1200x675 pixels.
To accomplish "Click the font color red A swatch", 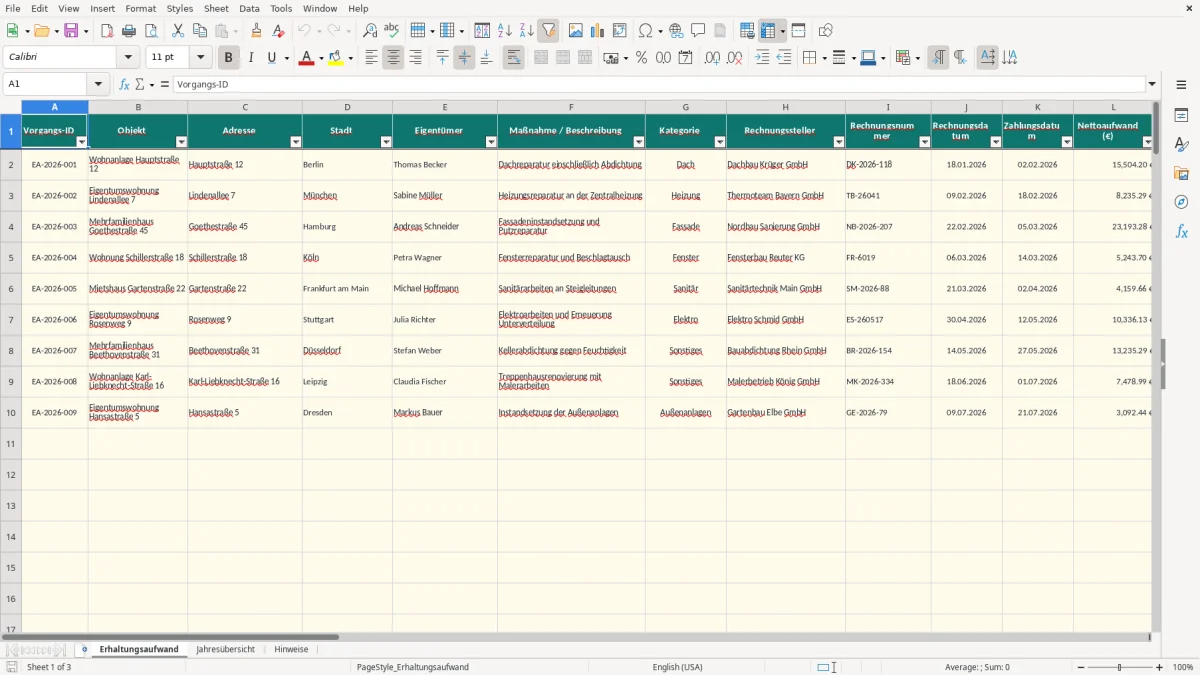I will [x=306, y=58].
